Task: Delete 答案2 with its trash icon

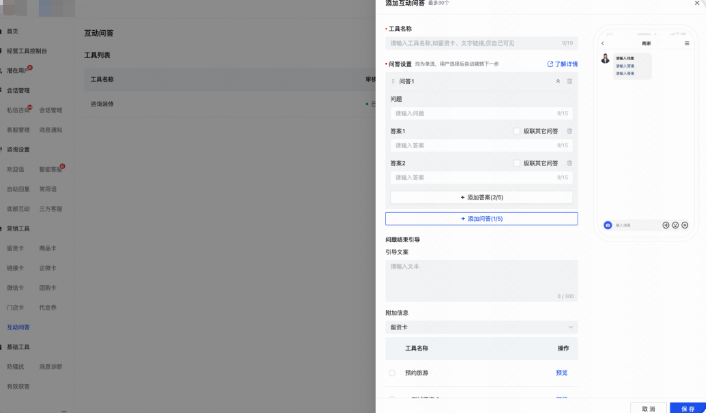Action: click(x=570, y=162)
